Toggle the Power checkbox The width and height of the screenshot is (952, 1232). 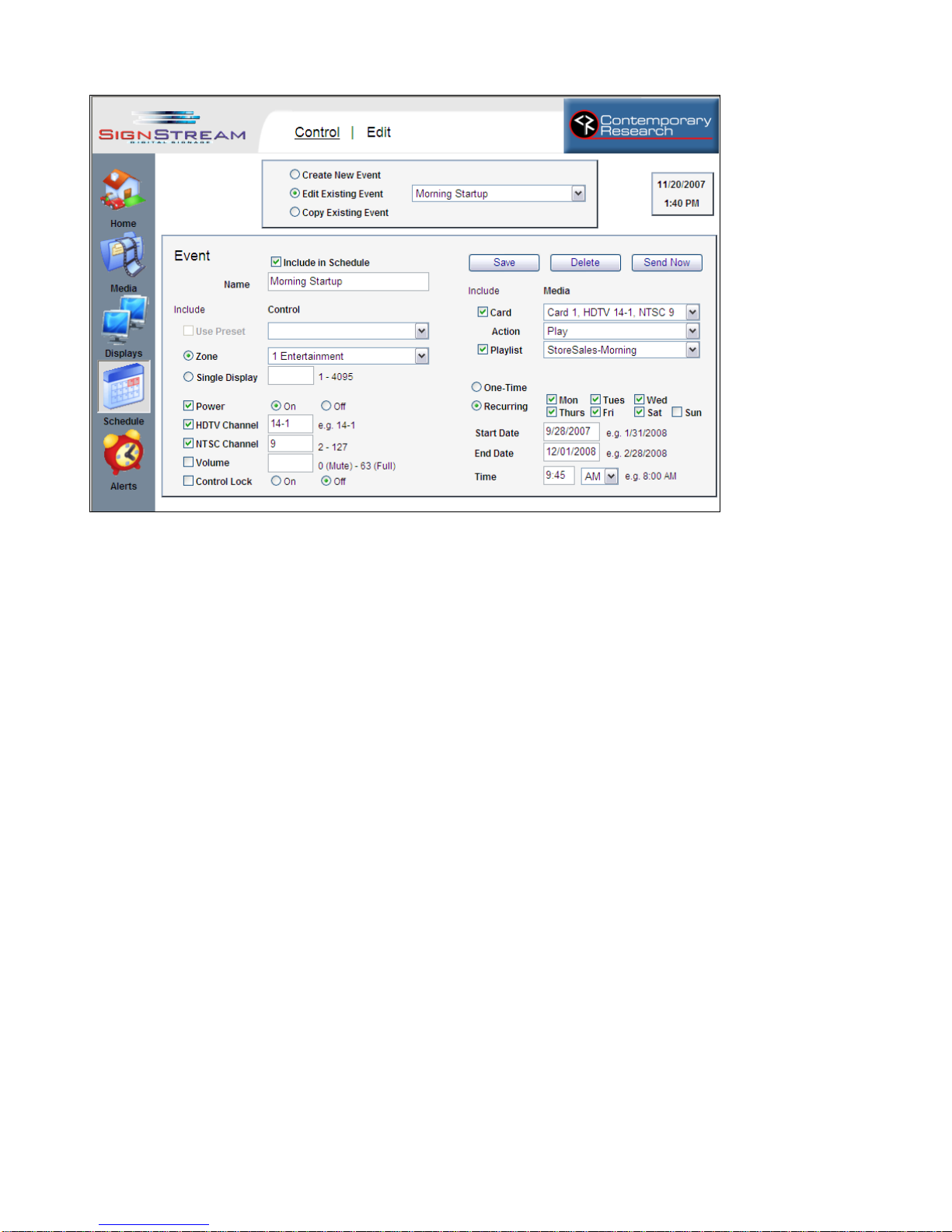188,406
